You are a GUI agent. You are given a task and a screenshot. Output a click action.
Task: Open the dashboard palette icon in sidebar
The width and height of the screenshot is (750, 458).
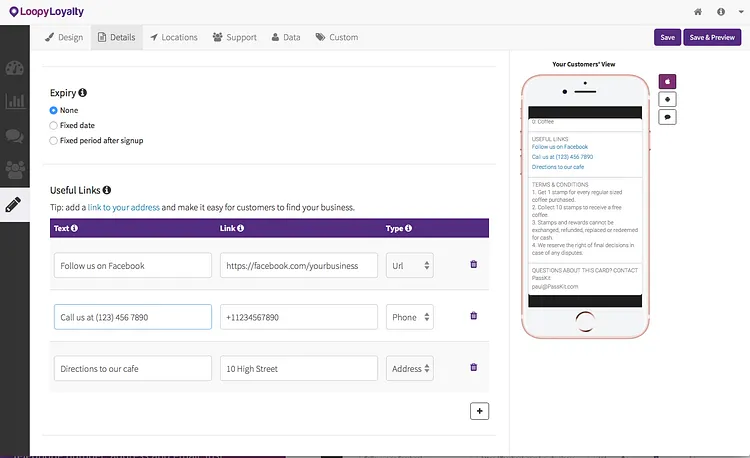tap(14, 68)
